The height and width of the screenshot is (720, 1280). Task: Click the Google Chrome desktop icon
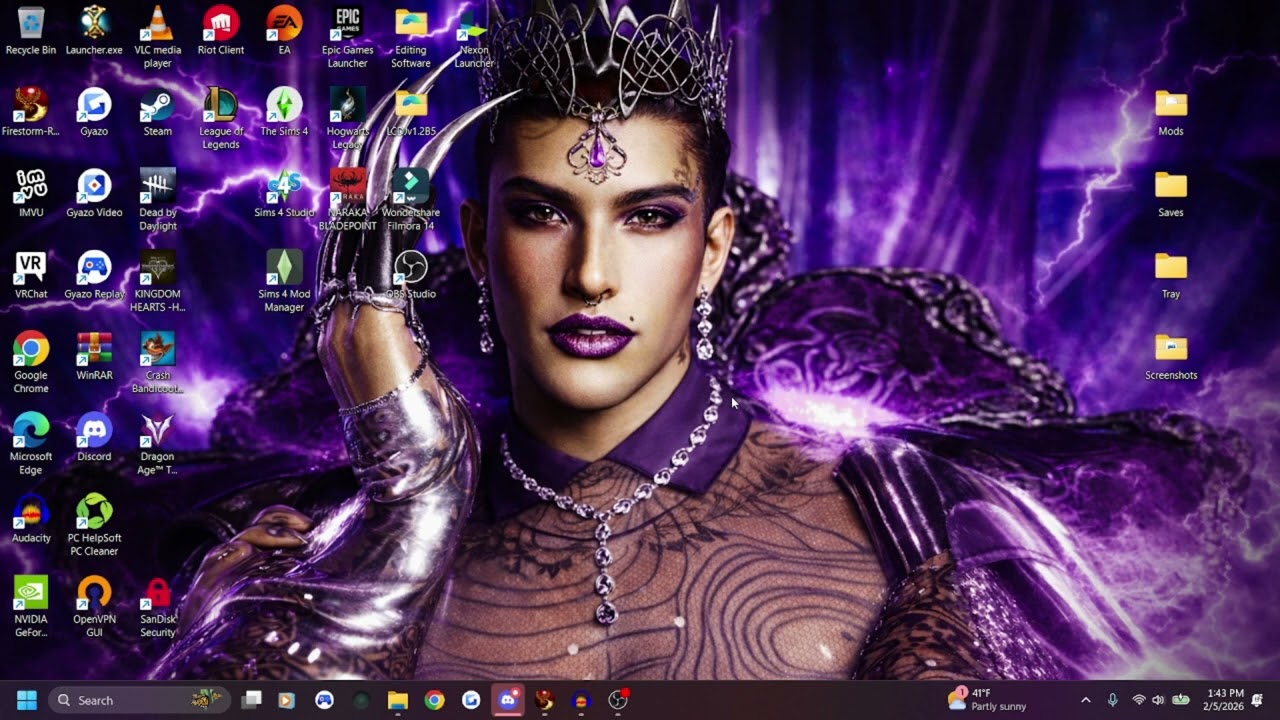click(x=31, y=362)
